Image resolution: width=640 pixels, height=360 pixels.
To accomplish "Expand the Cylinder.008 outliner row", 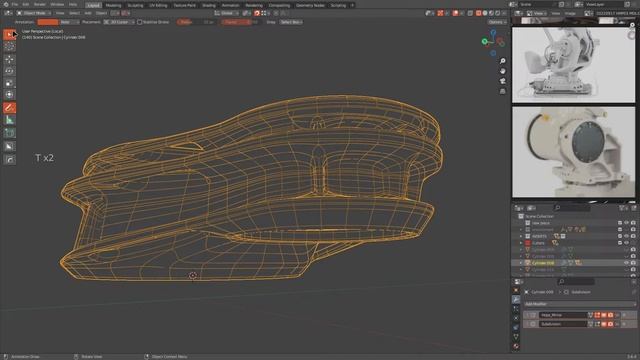I will pos(521,263).
